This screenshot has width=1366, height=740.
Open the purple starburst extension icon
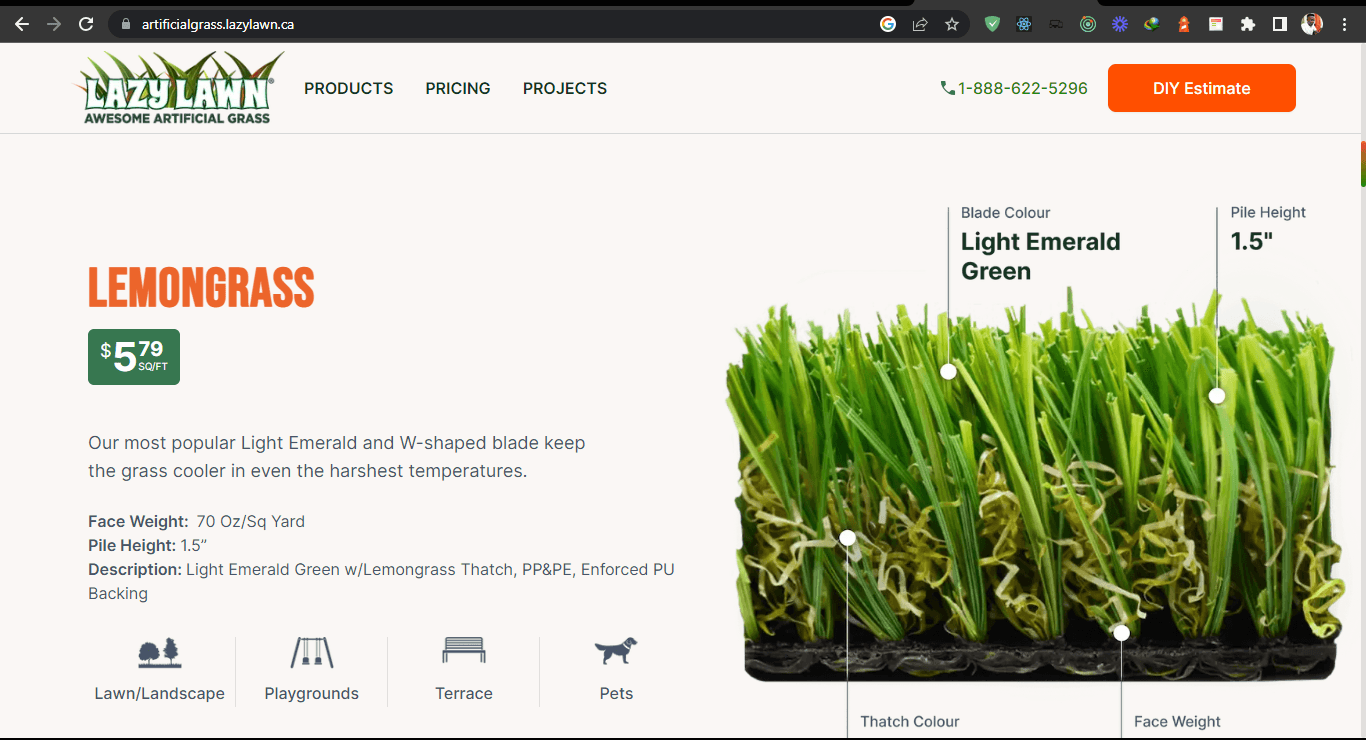[x=1120, y=24]
